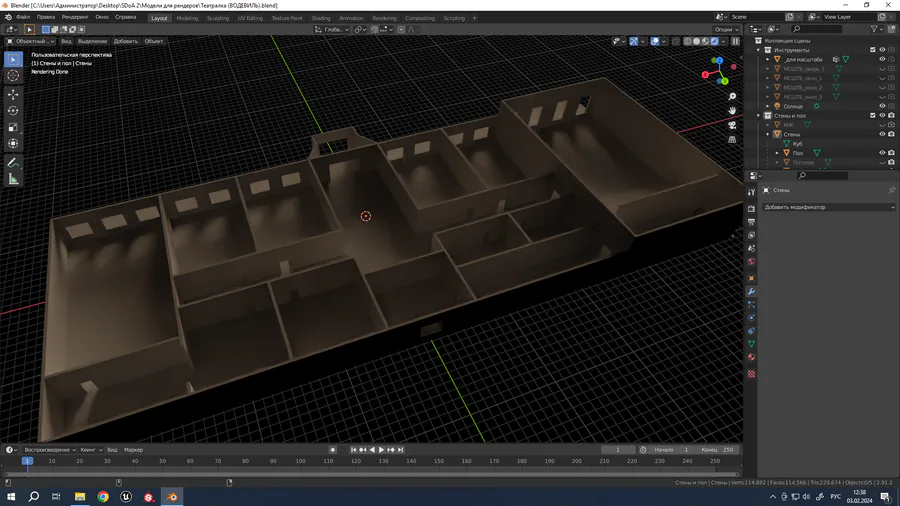Open the Рендеринг menu
This screenshot has height=506, width=900.
(x=75, y=17)
